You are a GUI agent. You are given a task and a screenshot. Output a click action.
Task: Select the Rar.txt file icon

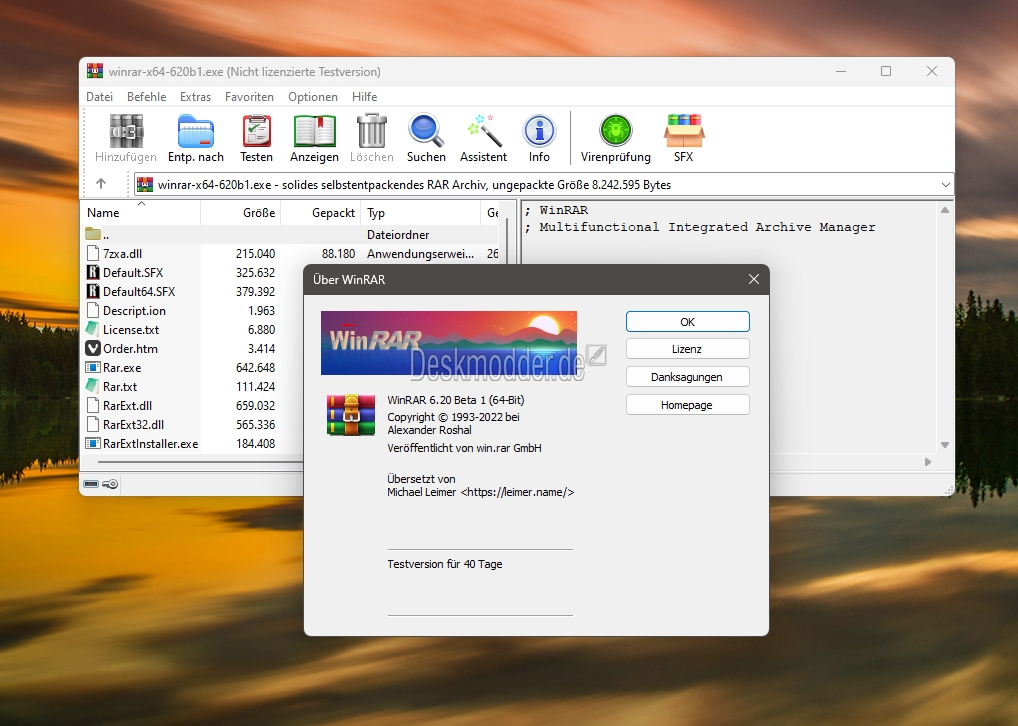(x=93, y=386)
